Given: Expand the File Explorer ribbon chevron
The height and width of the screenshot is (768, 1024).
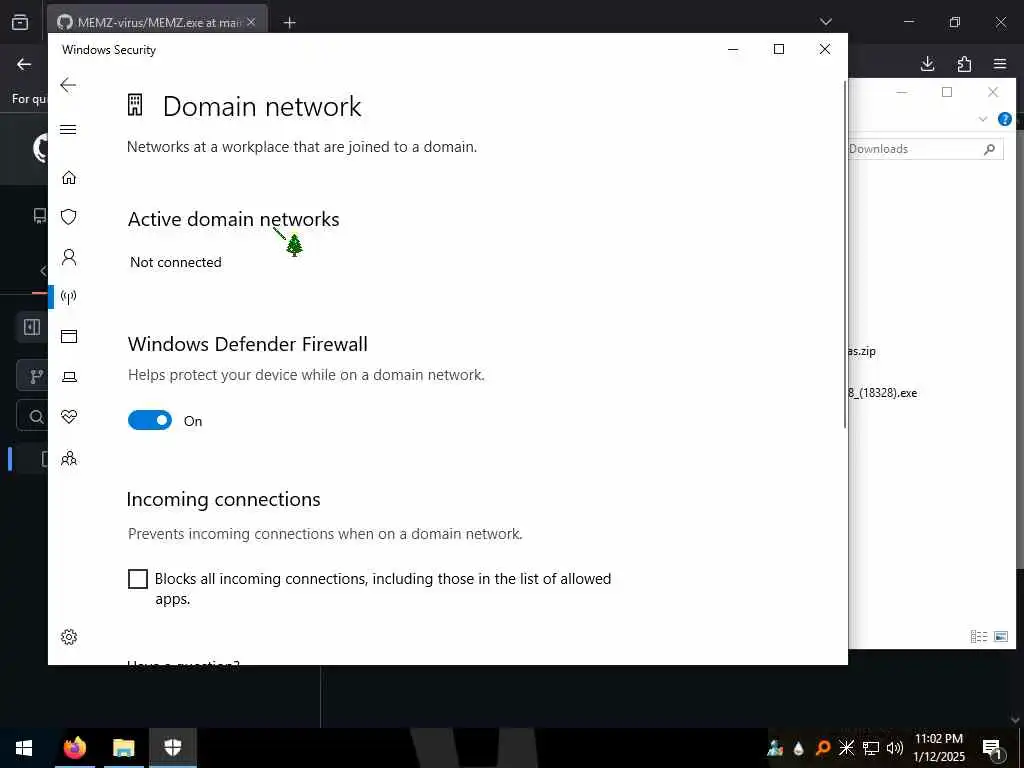Looking at the screenshot, I should coord(983,119).
